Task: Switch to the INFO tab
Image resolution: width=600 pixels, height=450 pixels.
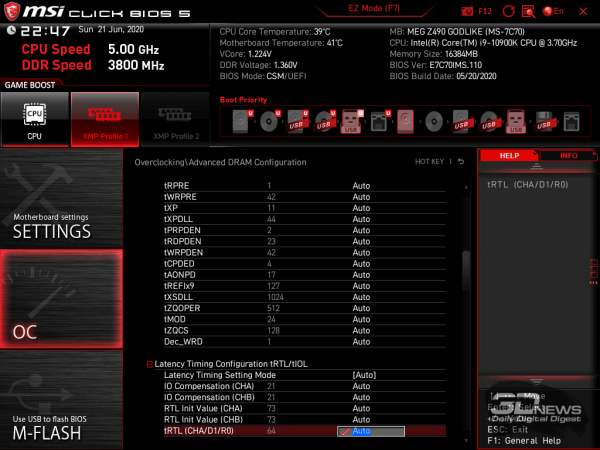Action: [x=567, y=156]
